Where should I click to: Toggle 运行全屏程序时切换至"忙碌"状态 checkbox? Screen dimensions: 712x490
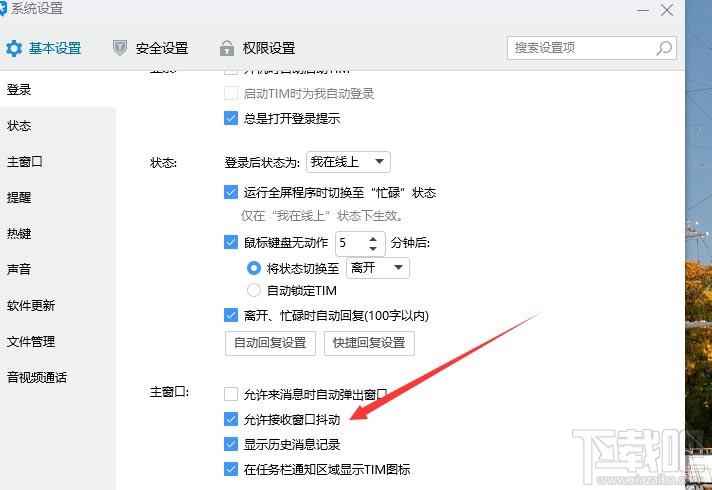click(231, 192)
